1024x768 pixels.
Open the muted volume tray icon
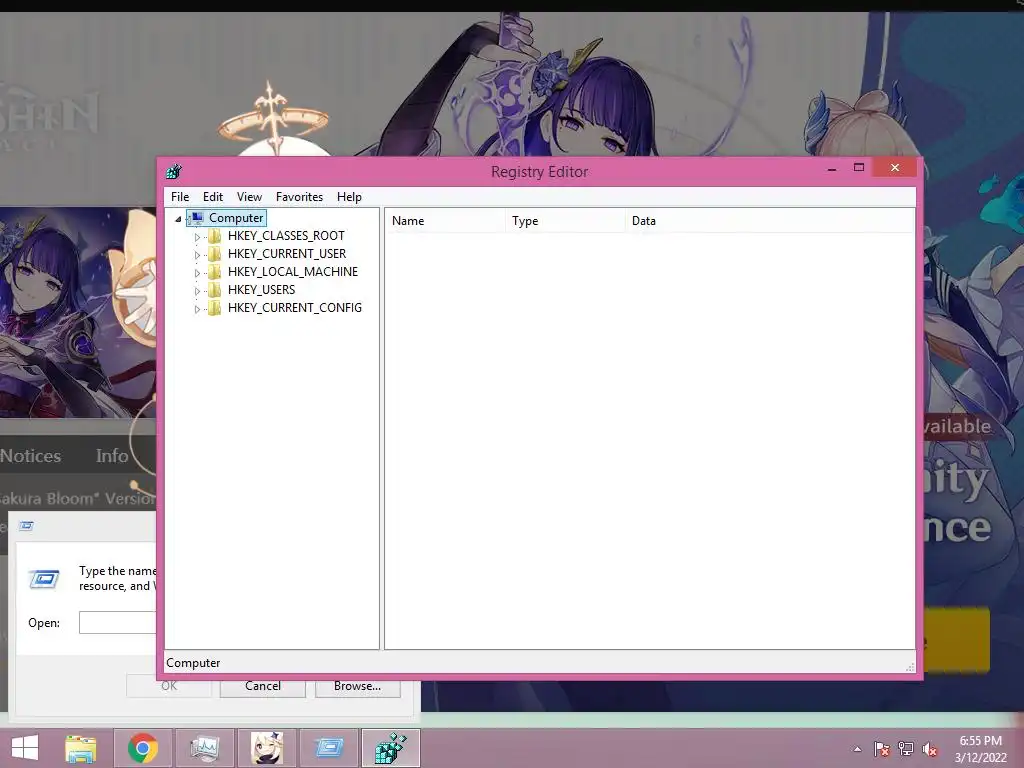[930, 749]
